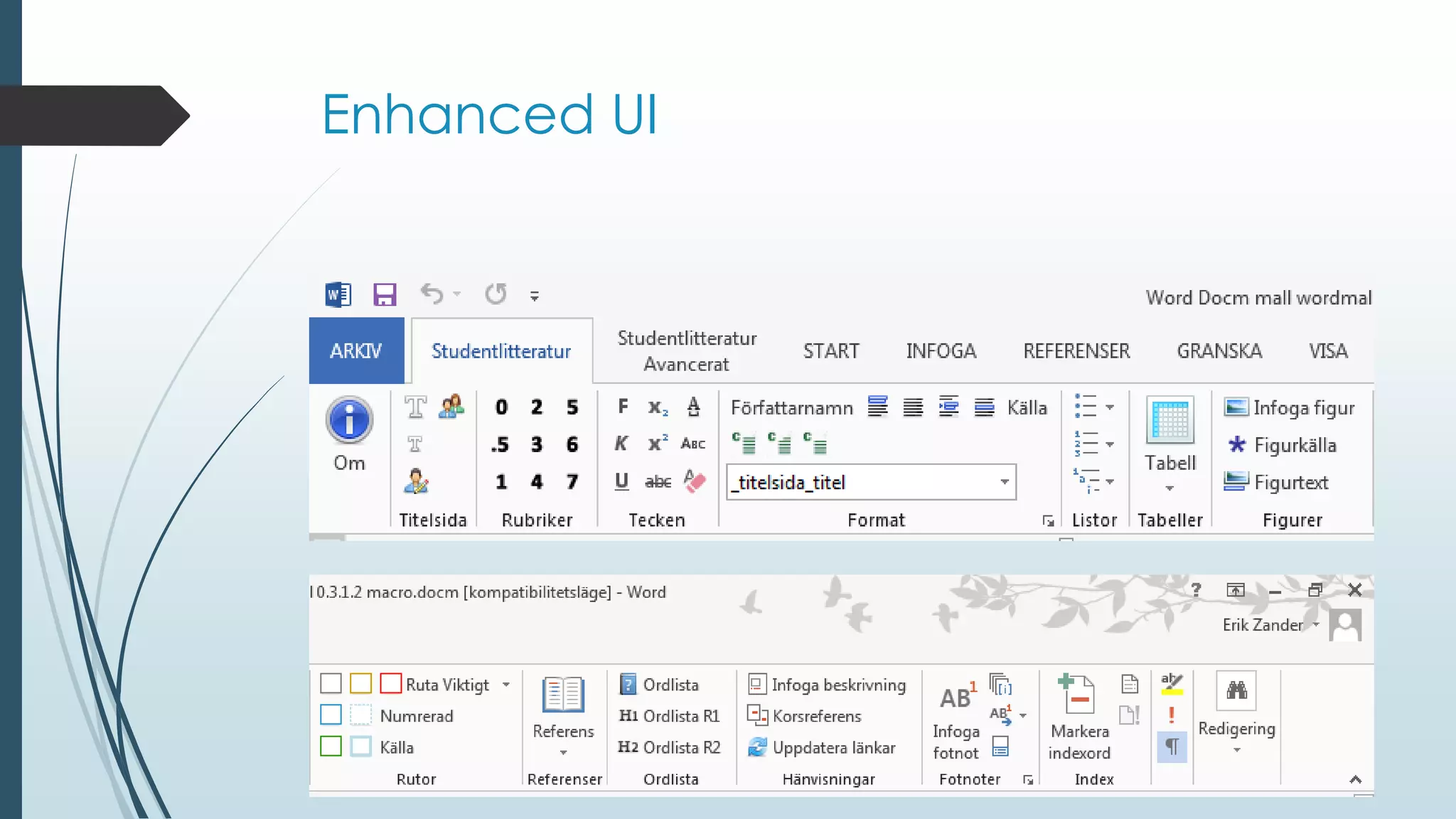This screenshot has height=819, width=1456.
Task: Click the Infoga fotnot AB icon
Action: 957,697
